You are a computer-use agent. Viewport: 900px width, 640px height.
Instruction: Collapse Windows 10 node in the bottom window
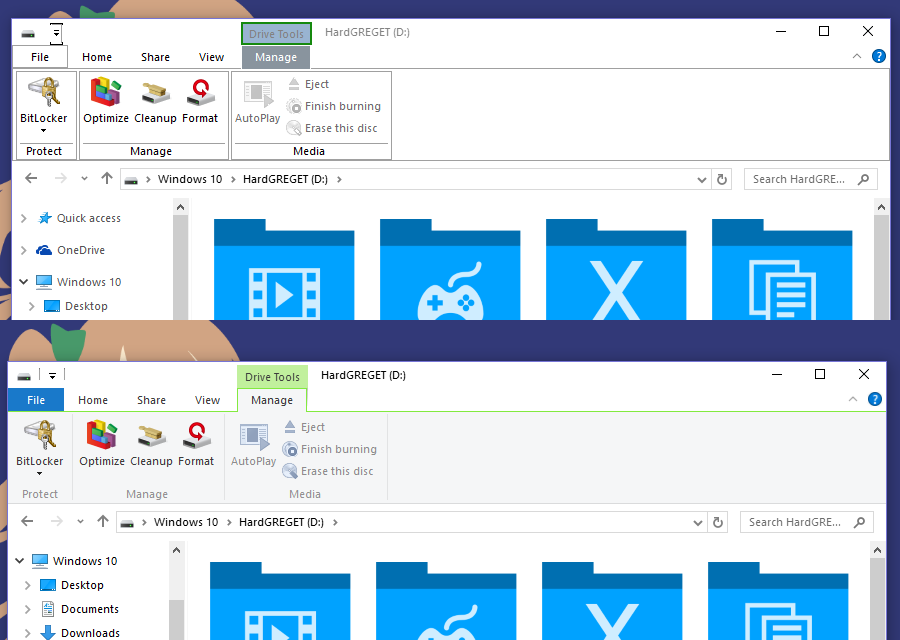click(x=20, y=561)
